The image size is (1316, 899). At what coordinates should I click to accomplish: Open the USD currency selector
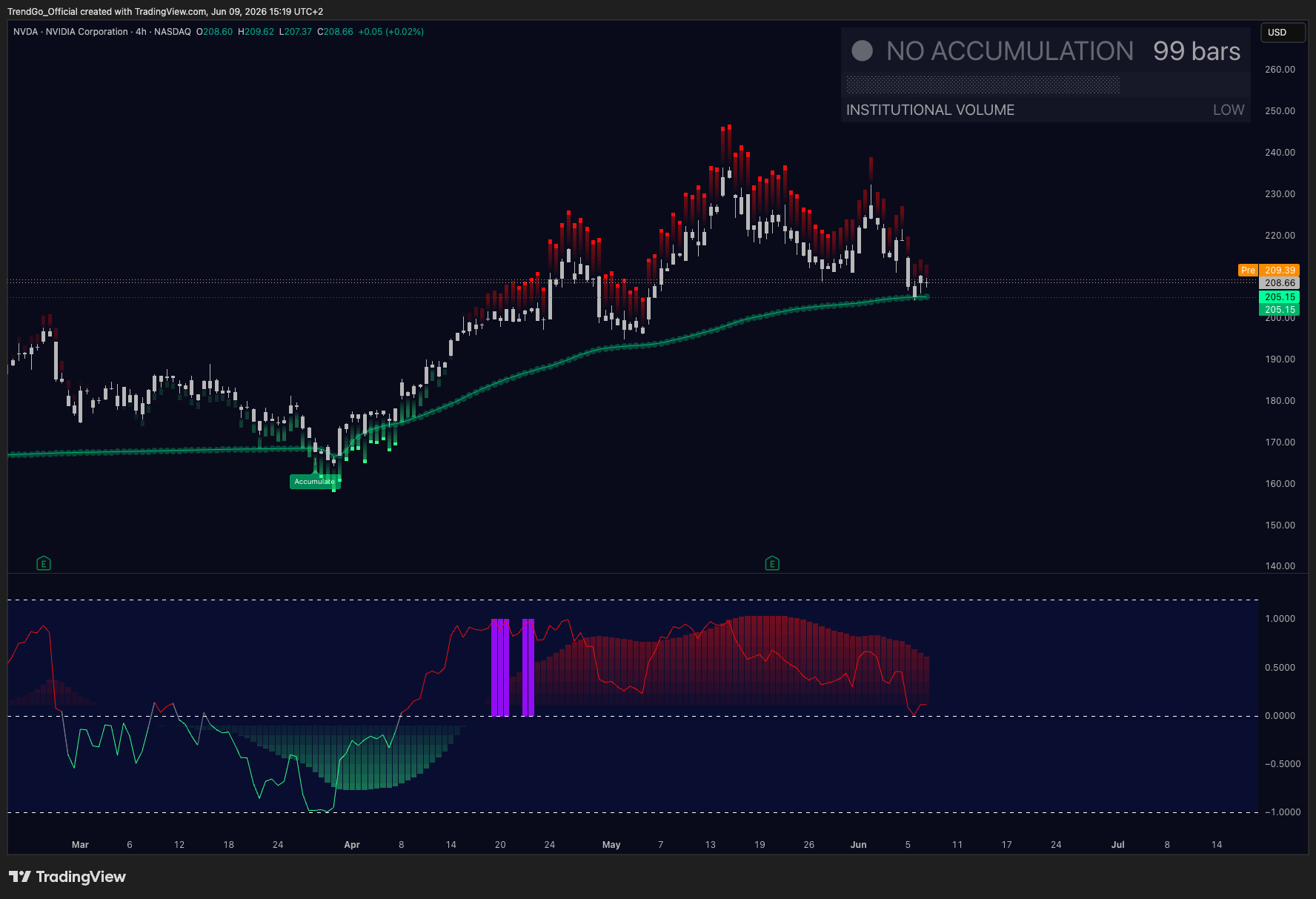pyautogui.click(x=1283, y=33)
